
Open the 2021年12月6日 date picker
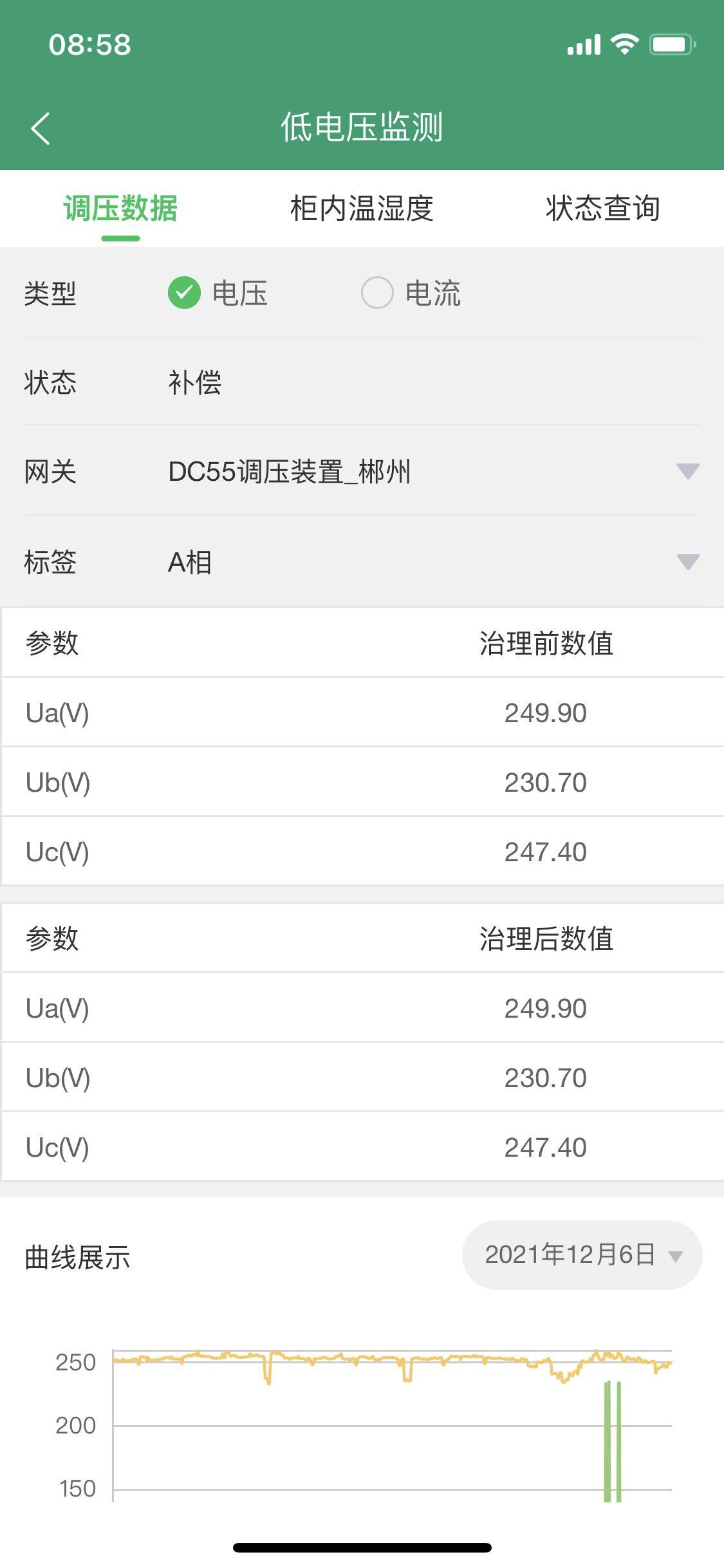pyautogui.click(x=582, y=1255)
